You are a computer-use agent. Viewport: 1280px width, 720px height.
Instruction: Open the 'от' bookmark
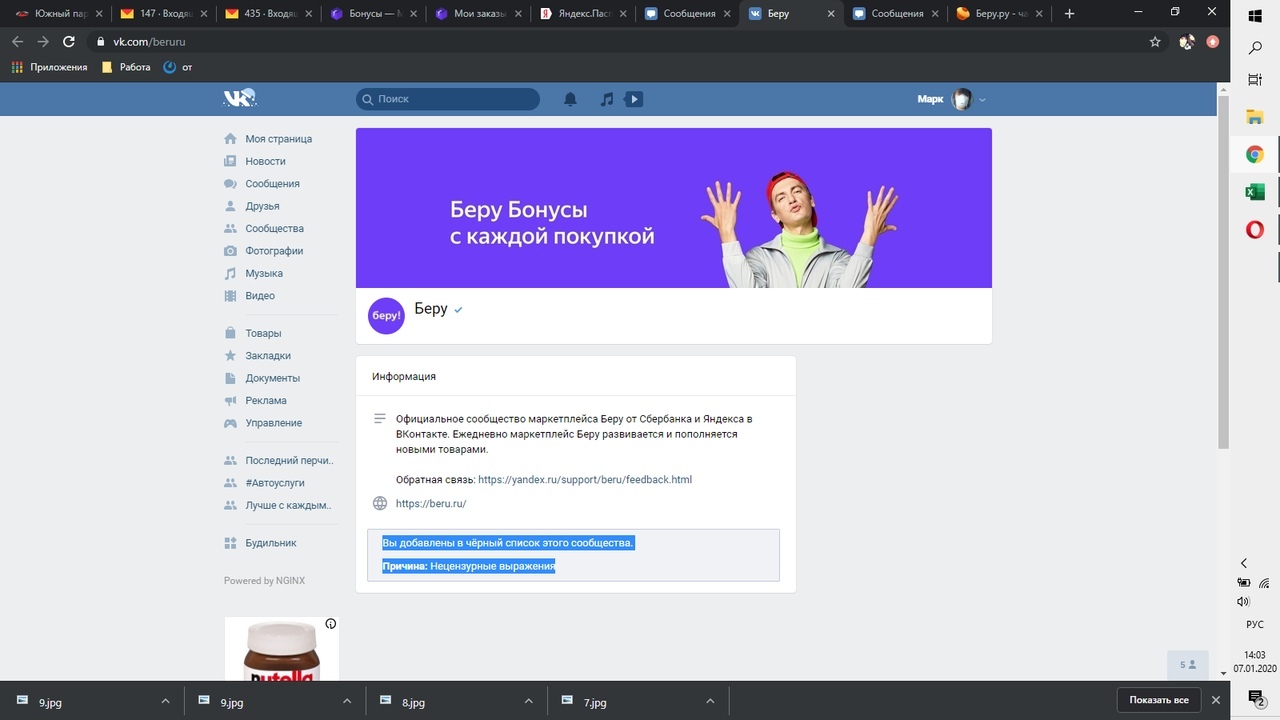tap(177, 67)
